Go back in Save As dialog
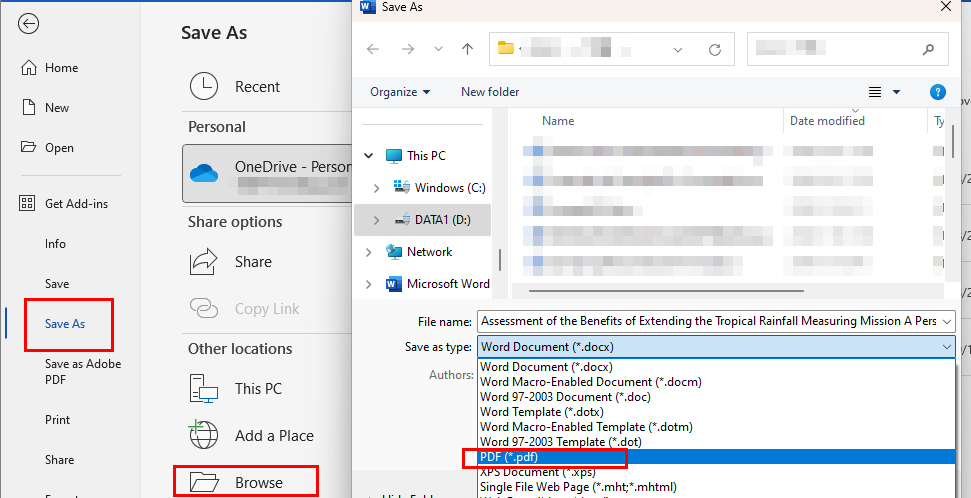The image size is (971, 498). click(373, 49)
